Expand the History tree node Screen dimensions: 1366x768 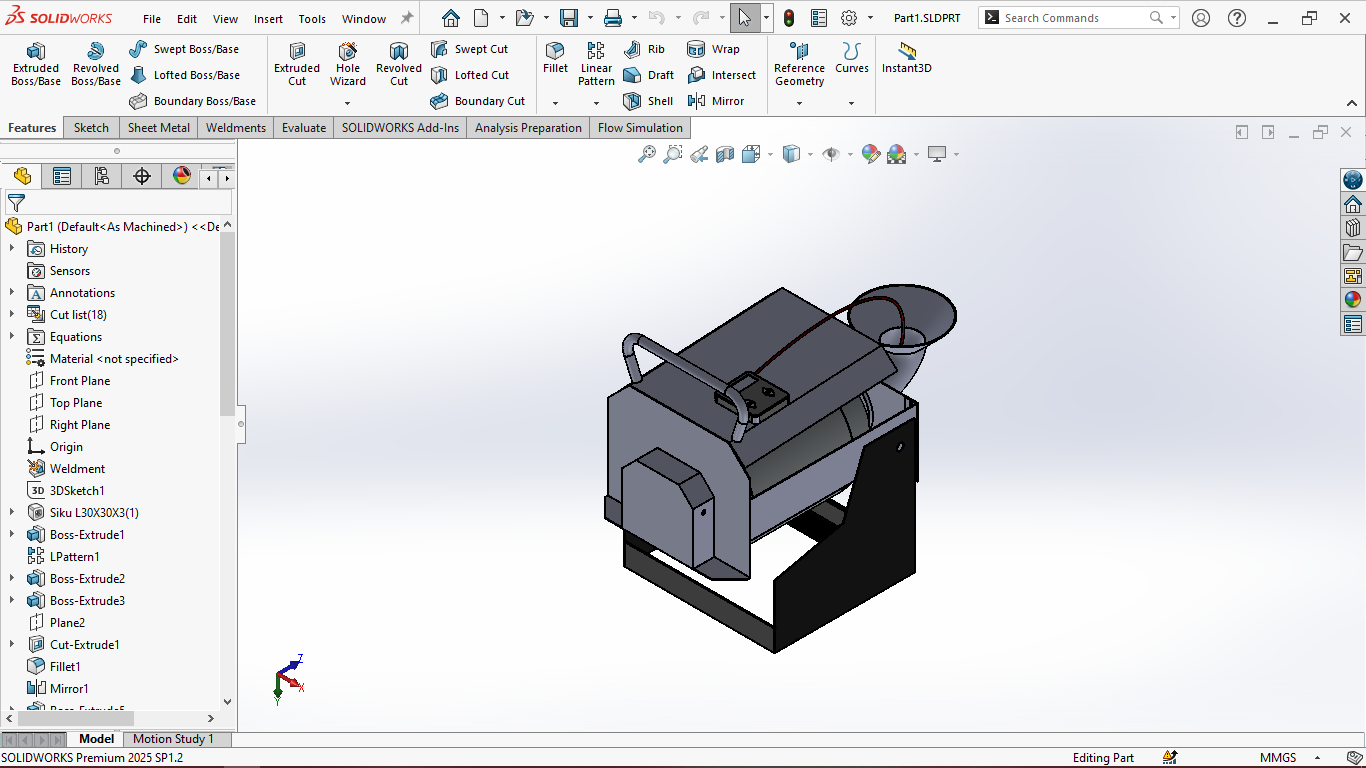pyautogui.click(x=12, y=249)
